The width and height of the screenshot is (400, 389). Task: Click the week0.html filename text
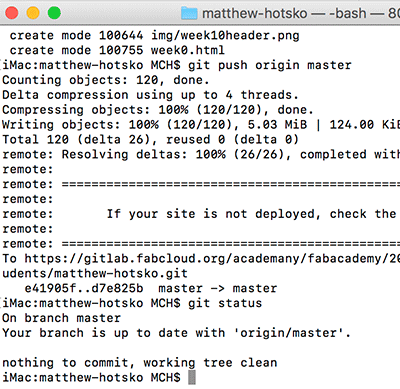188,50
